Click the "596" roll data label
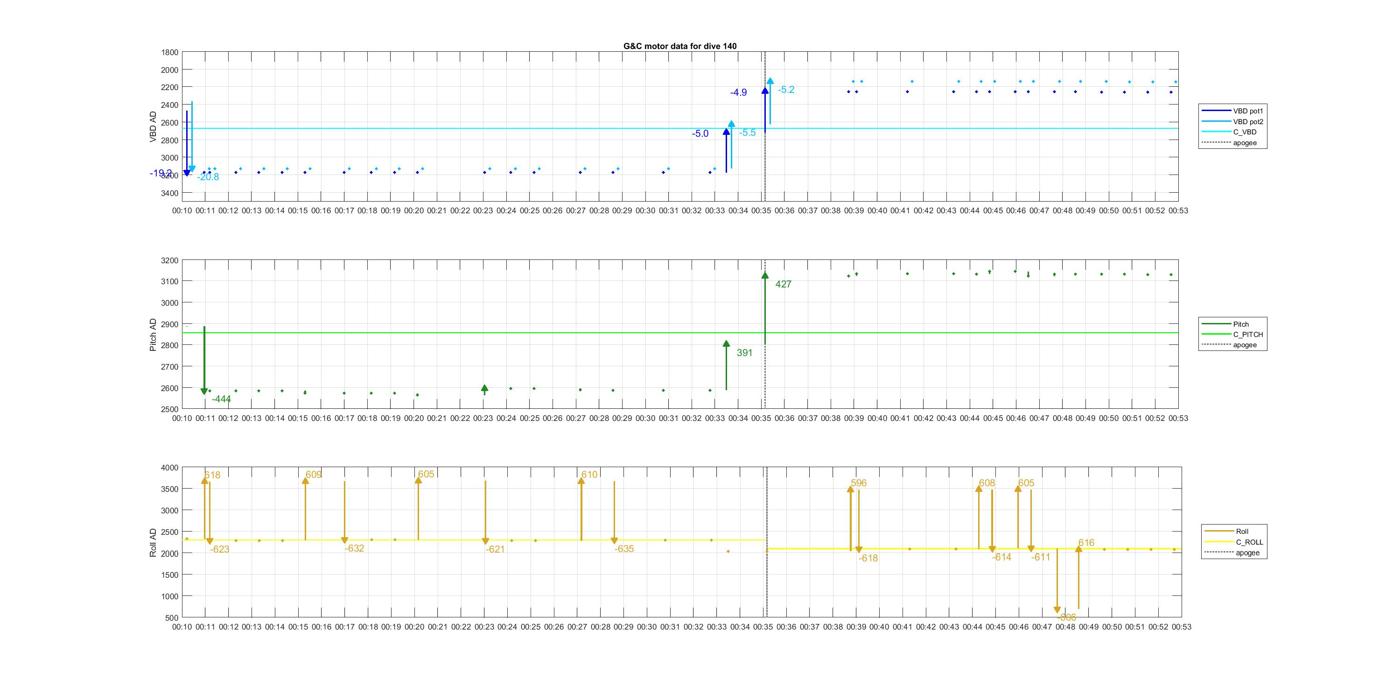This screenshot has height=693, width=1400. tap(859, 484)
